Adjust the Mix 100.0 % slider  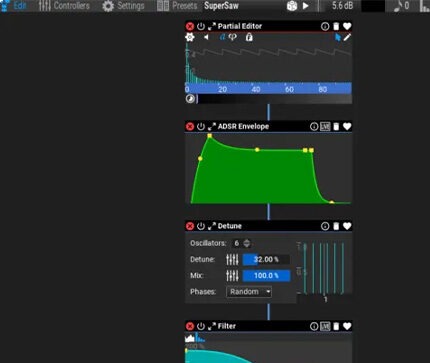click(266, 276)
